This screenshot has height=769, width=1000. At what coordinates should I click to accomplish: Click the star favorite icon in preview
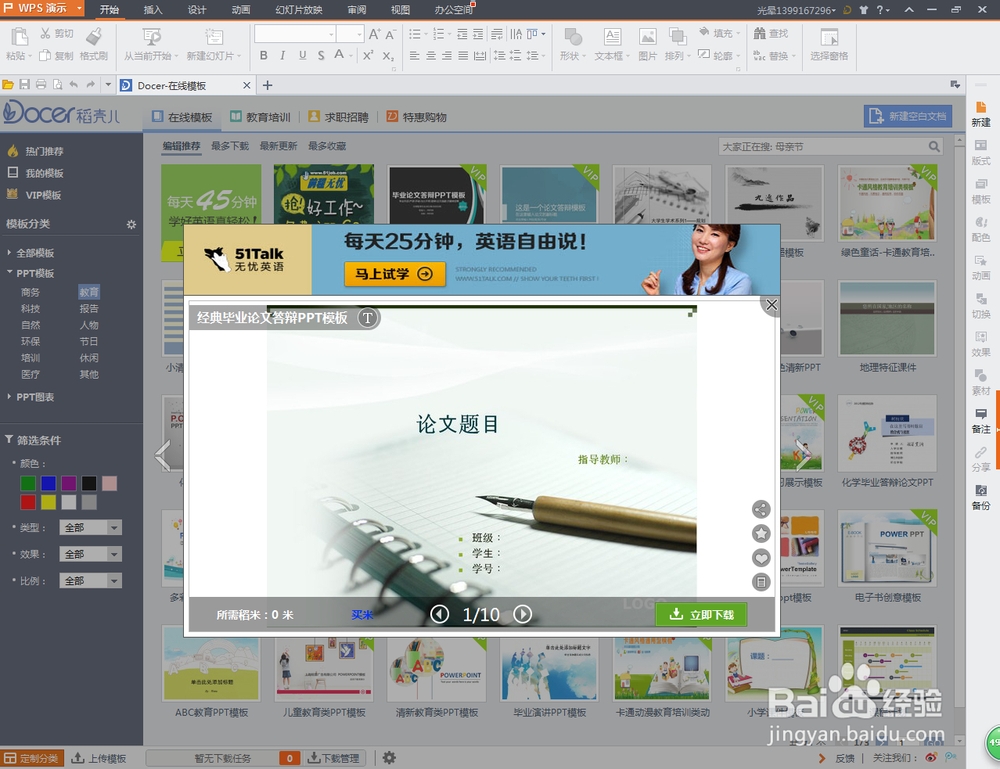point(761,533)
